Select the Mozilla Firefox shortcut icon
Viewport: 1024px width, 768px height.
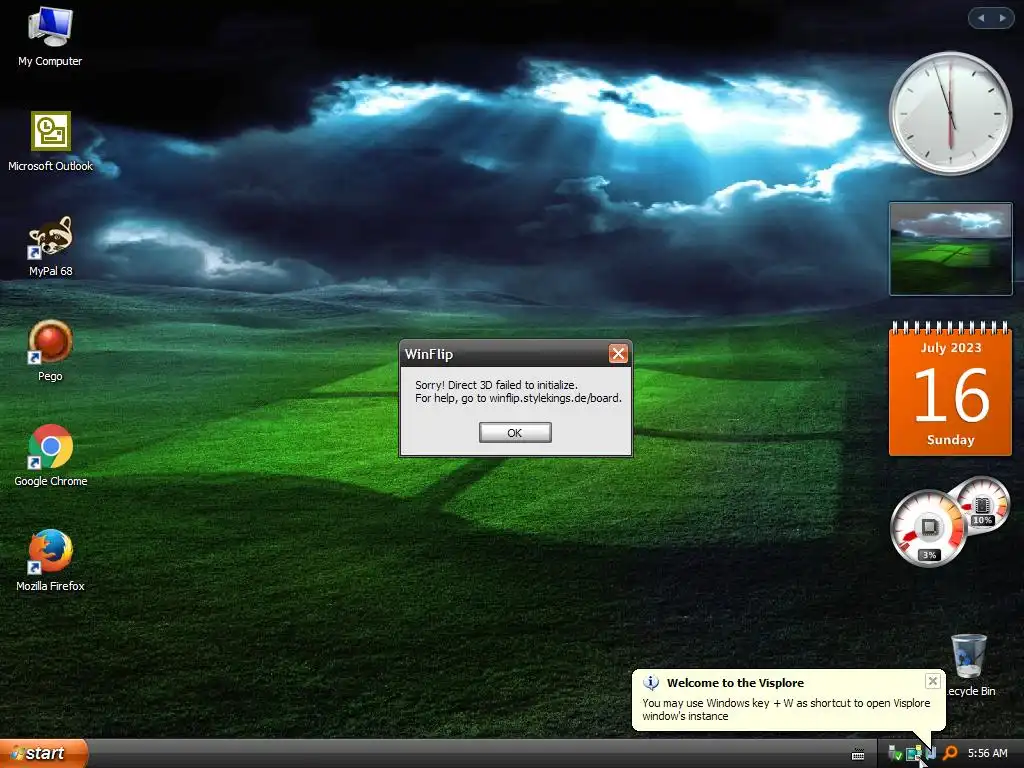coord(50,560)
